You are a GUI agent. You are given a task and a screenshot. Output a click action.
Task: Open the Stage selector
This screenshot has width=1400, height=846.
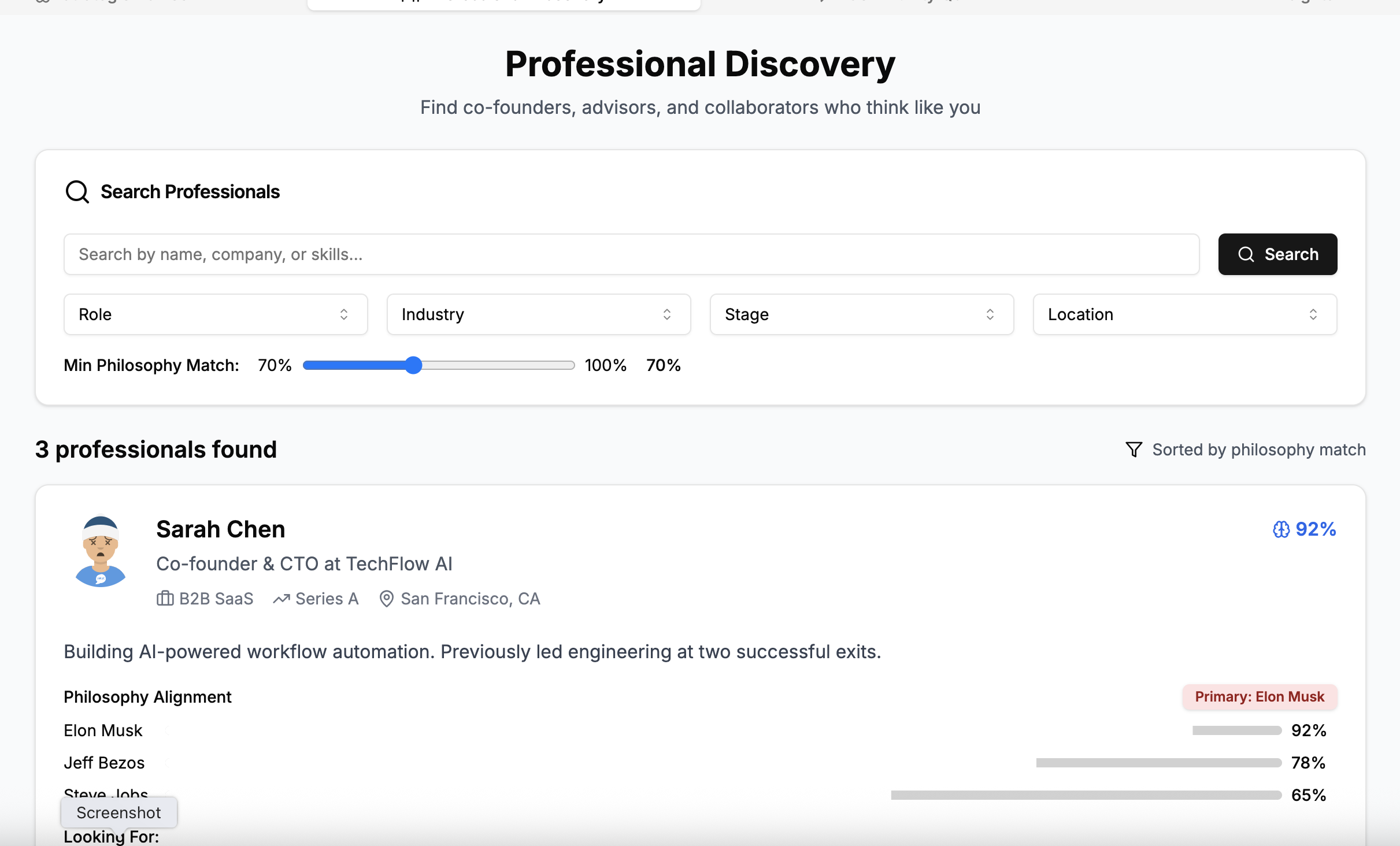point(861,314)
